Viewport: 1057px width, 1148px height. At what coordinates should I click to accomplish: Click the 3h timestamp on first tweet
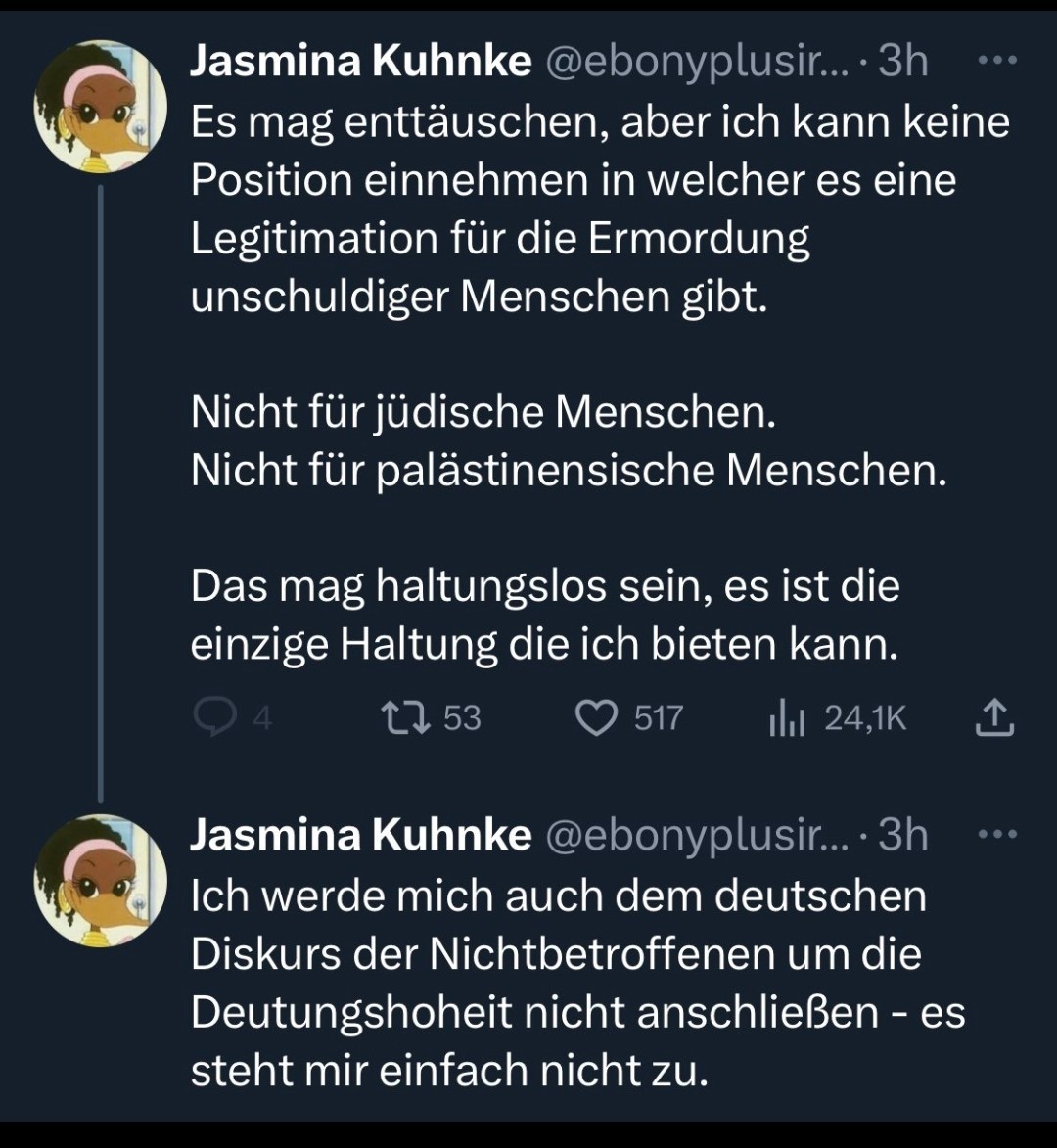pos(902,62)
